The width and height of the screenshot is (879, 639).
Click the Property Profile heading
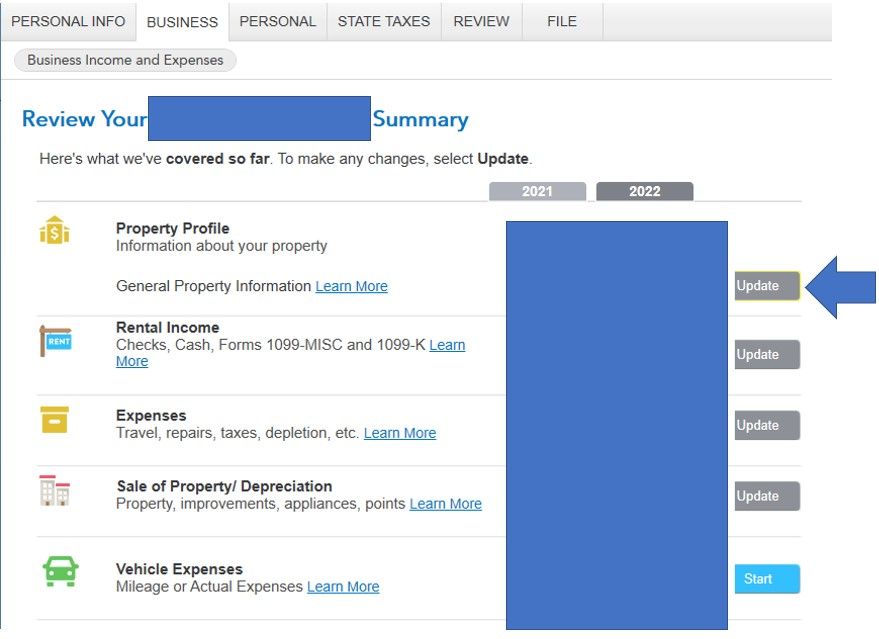(173, 228)
